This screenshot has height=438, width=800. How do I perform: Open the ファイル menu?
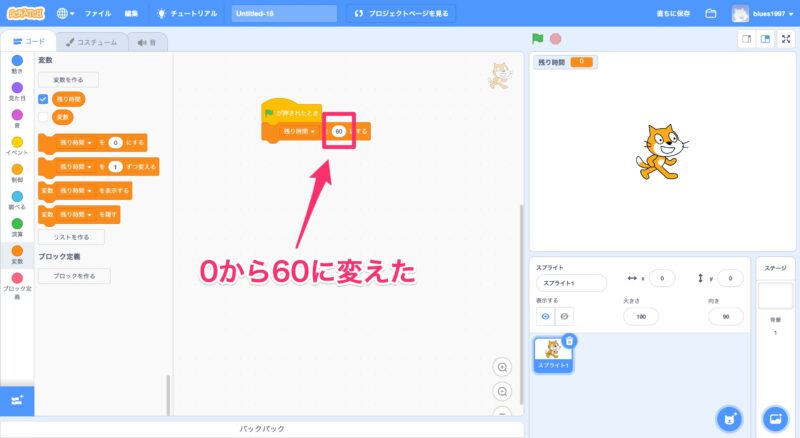click(98, 14)
